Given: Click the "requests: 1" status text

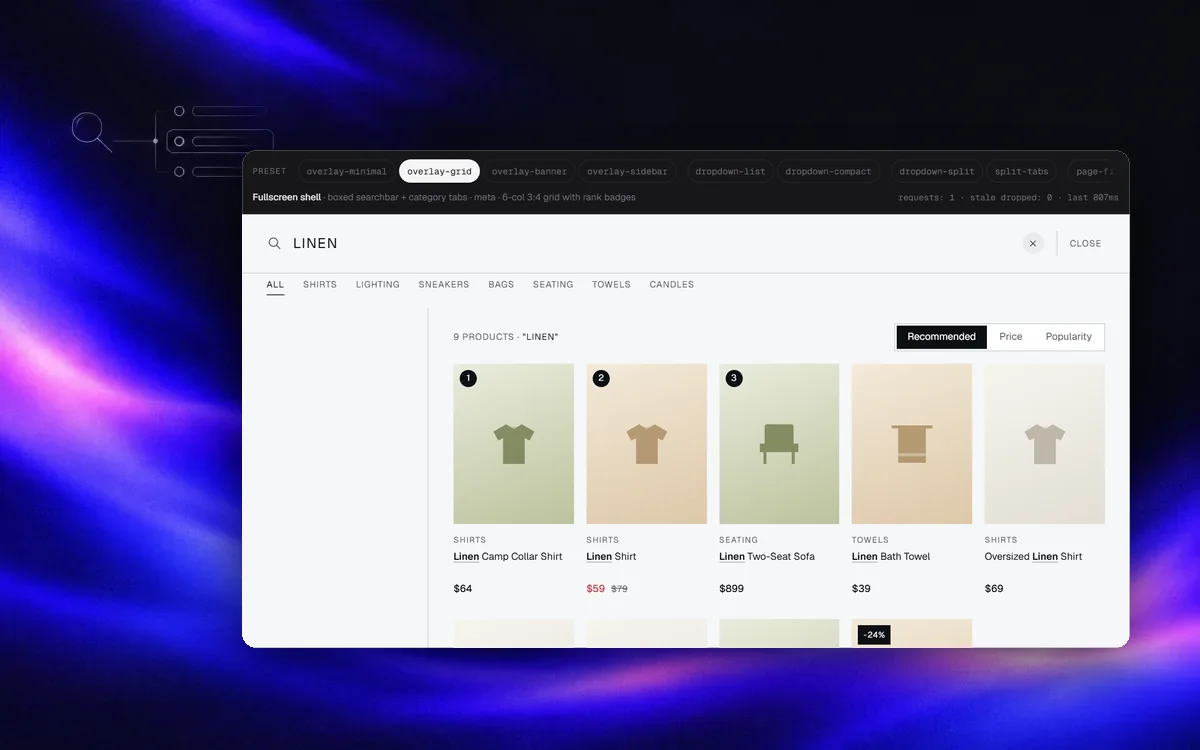Looking at the screenshot, I should pos(926,198).
